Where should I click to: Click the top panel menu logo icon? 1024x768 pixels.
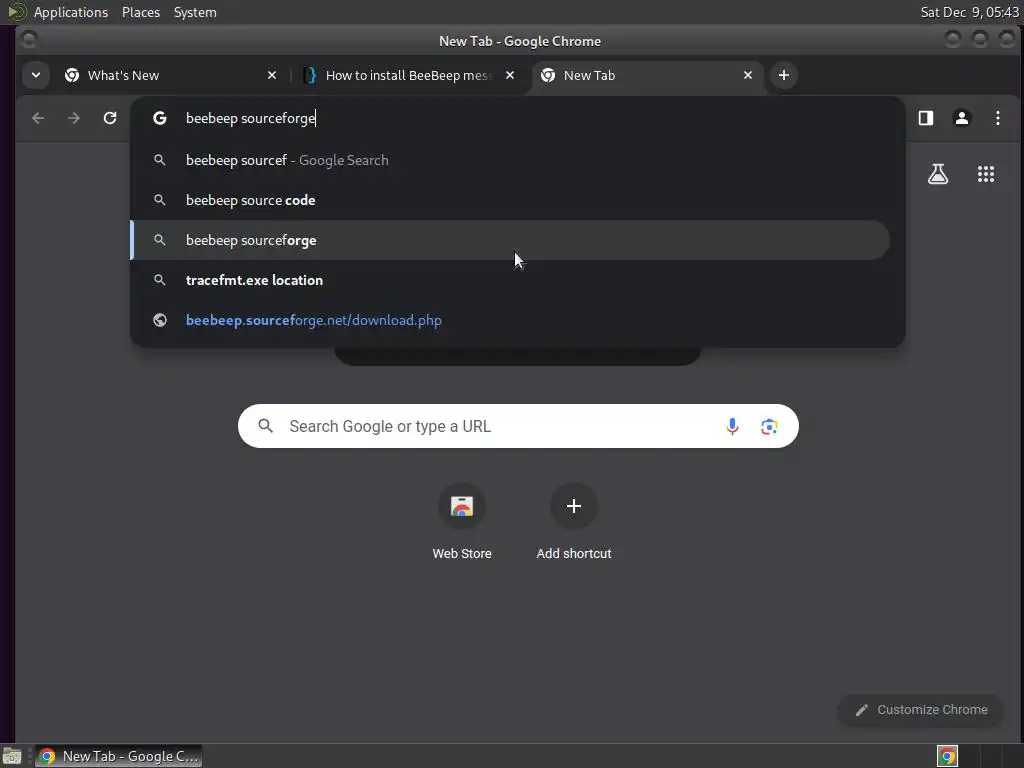pos(16,12)
